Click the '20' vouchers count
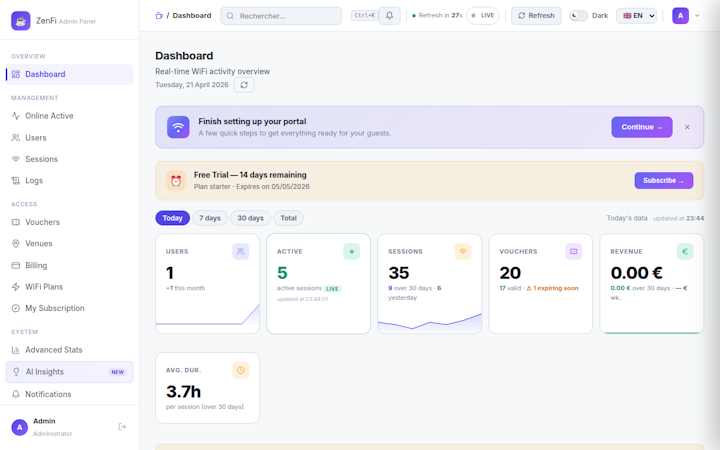Screen dimensions: 720x450 (x=510, y=273)
